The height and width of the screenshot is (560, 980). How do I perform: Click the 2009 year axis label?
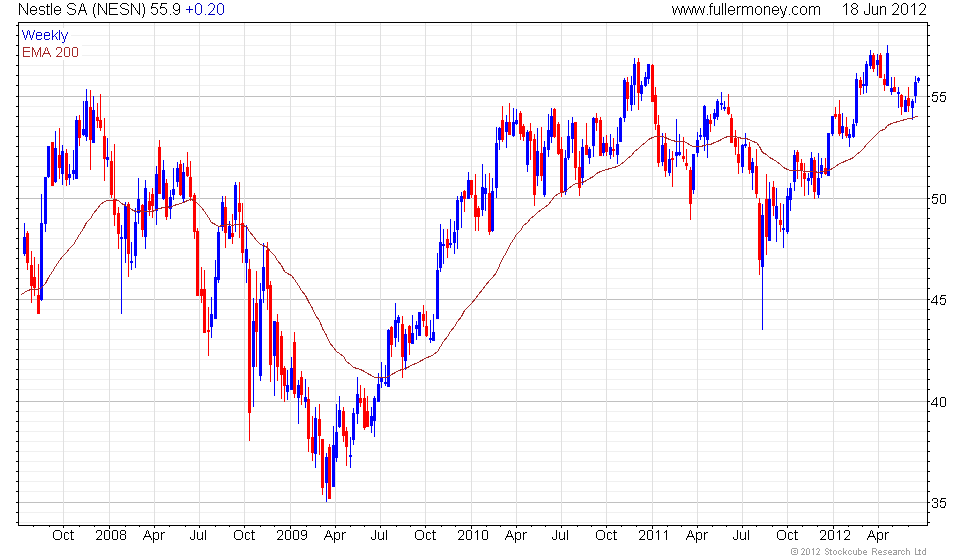point(292,535)
